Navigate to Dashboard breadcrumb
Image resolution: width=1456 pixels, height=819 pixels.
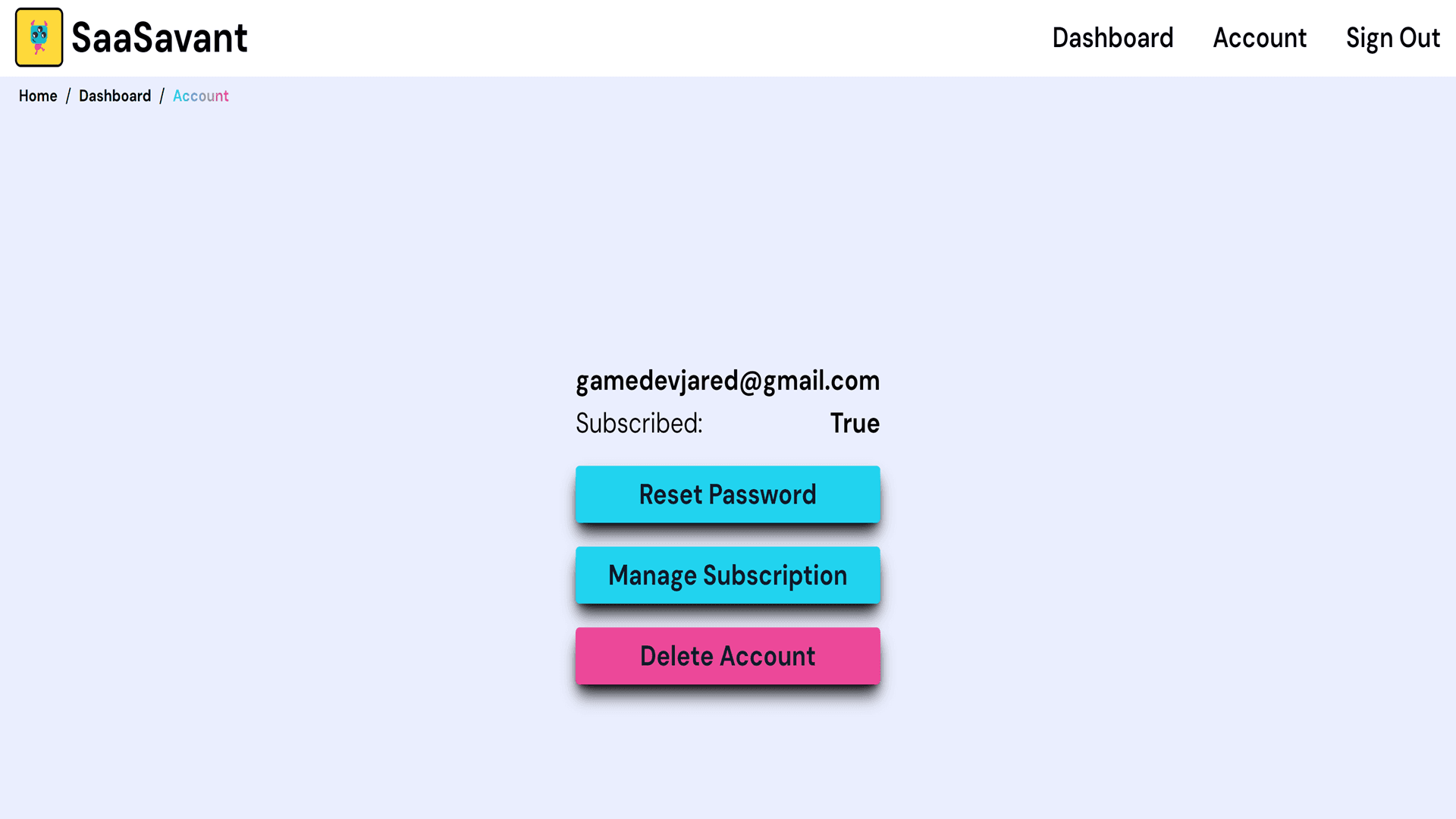point(115,96)
